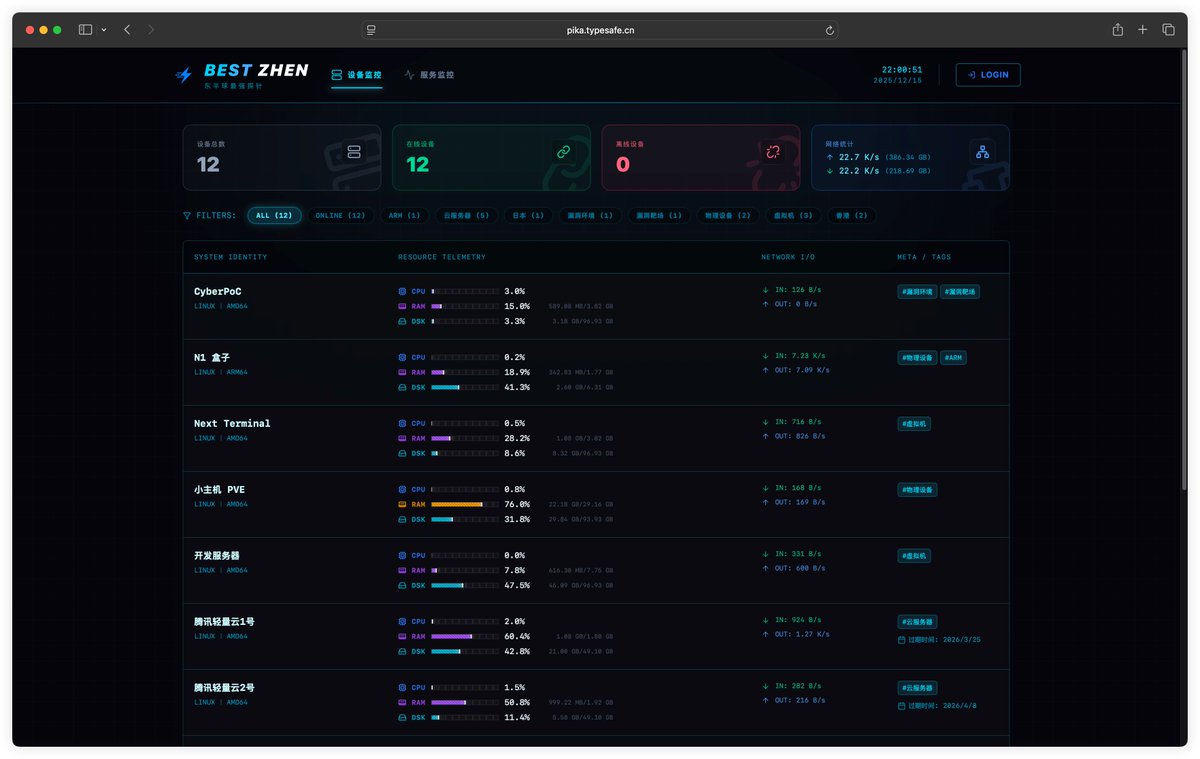This screenshot has height=759, width=1200.
Task: Click the IN: 7.23 K/s value
Action: 801,355
